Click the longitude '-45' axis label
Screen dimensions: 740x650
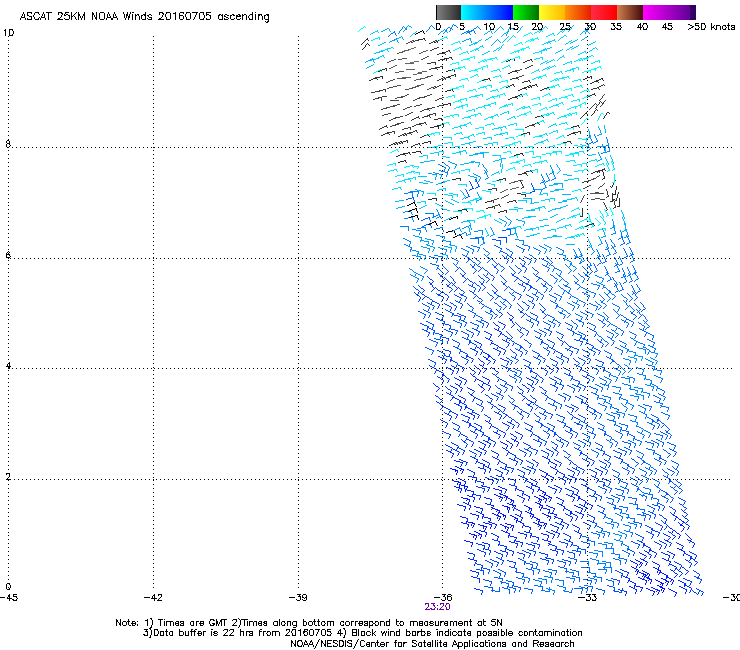tap(9, 598)
